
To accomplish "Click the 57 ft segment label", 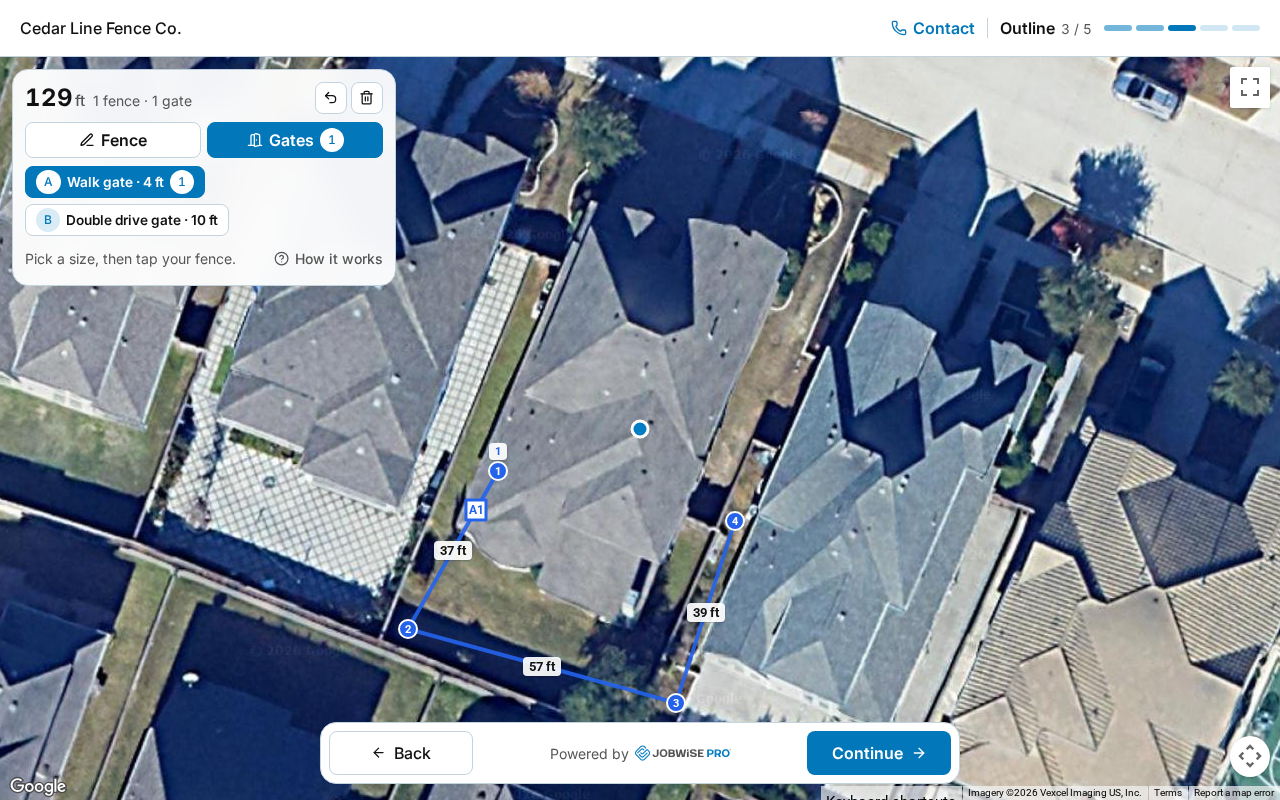I will (x=542, y=666).
